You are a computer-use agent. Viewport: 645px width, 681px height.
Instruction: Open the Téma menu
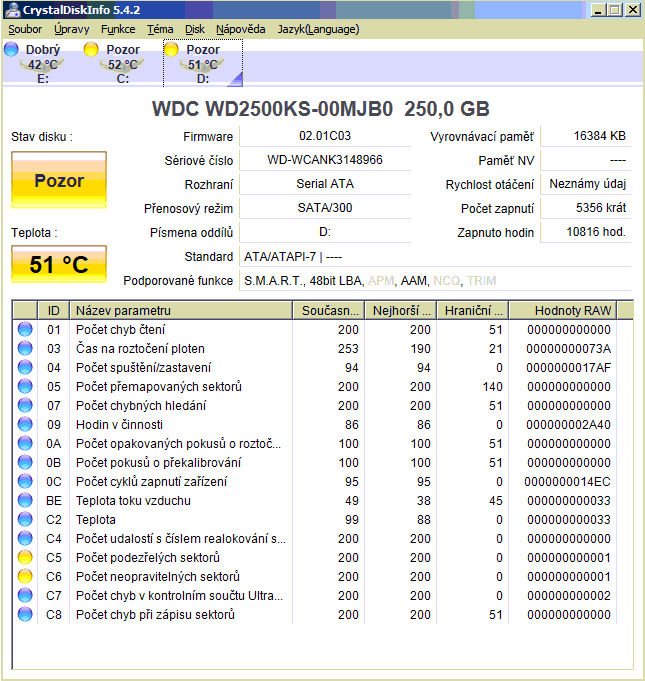point(160,29)
